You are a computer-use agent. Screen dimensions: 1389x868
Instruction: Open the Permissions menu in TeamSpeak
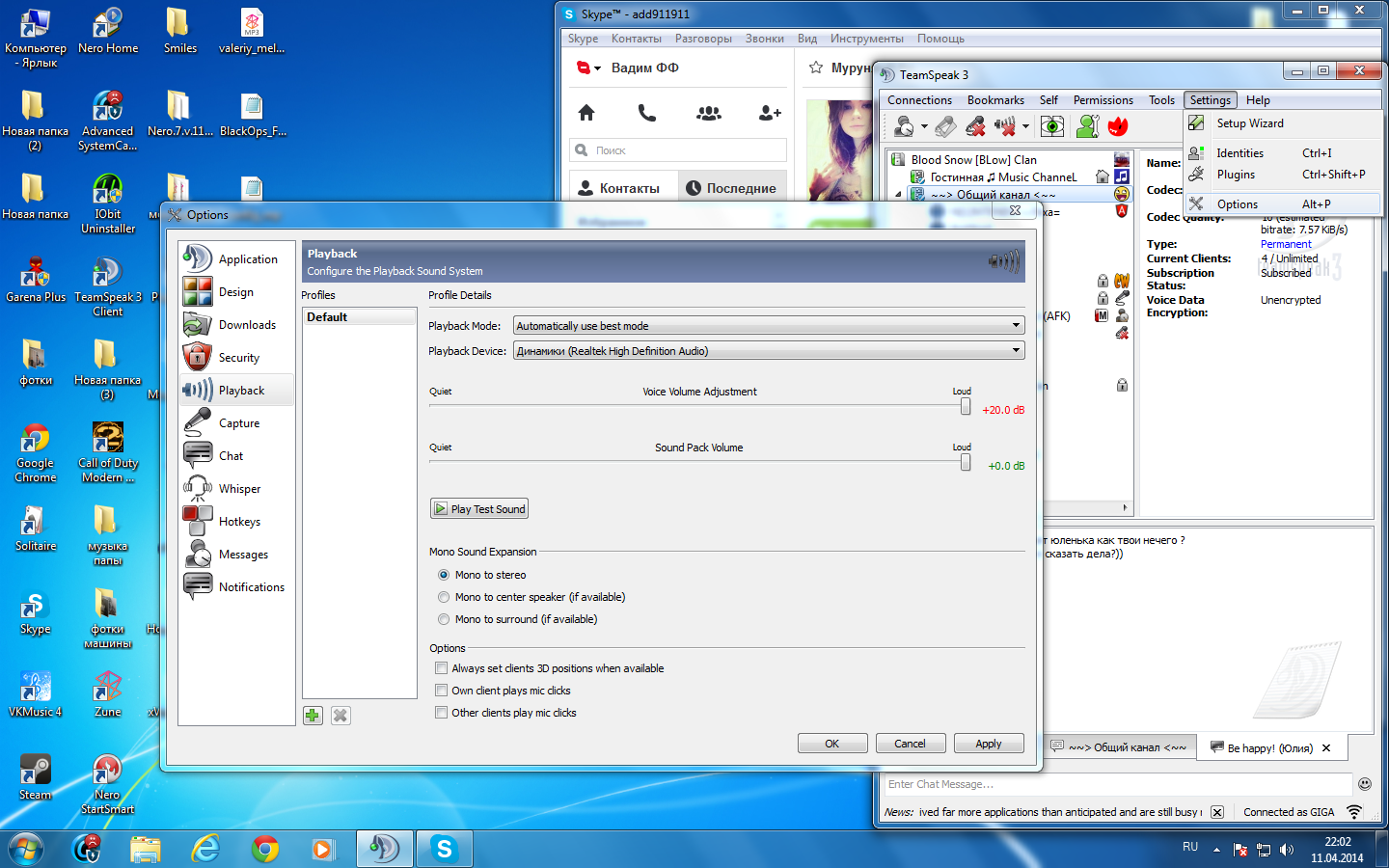(x=1103, y=100)
